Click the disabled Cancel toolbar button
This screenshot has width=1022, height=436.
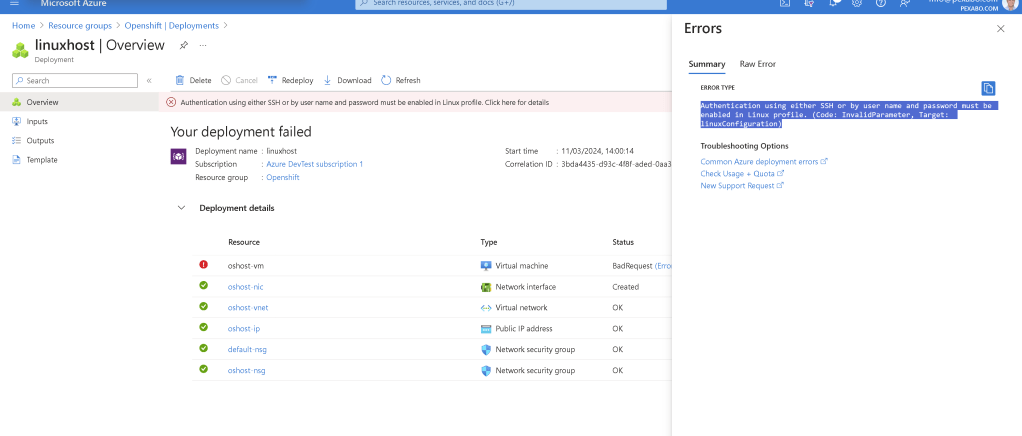pyautogui.click(x=239, y=80)
